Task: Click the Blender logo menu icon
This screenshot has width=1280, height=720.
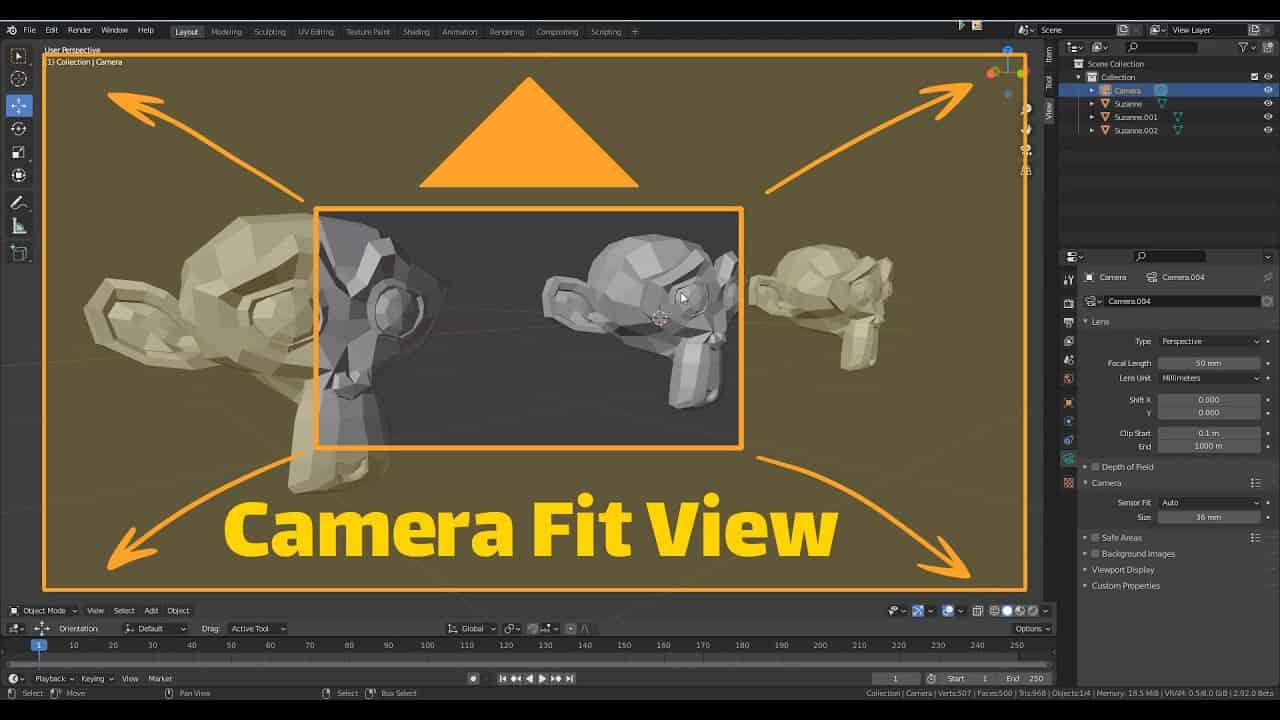Action: click(x=11, y=30)
